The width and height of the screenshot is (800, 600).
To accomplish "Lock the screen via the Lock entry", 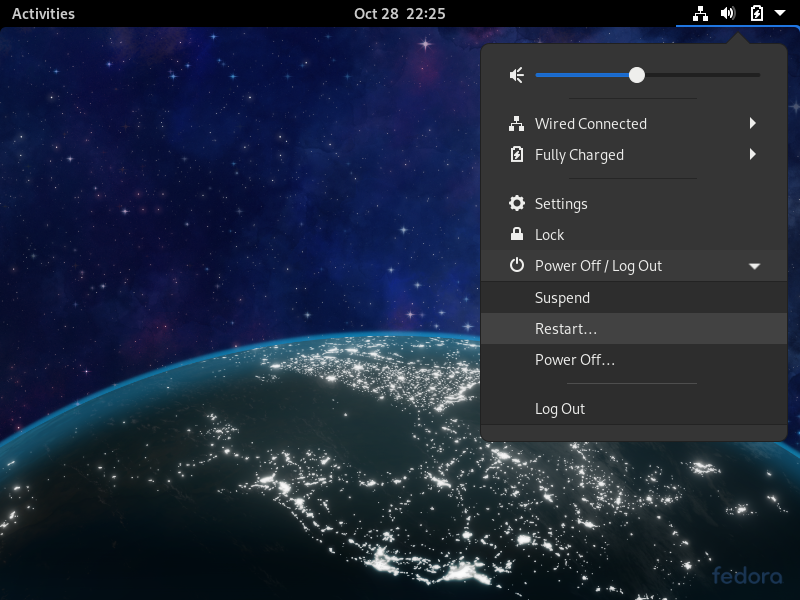I will coord(634,235).
